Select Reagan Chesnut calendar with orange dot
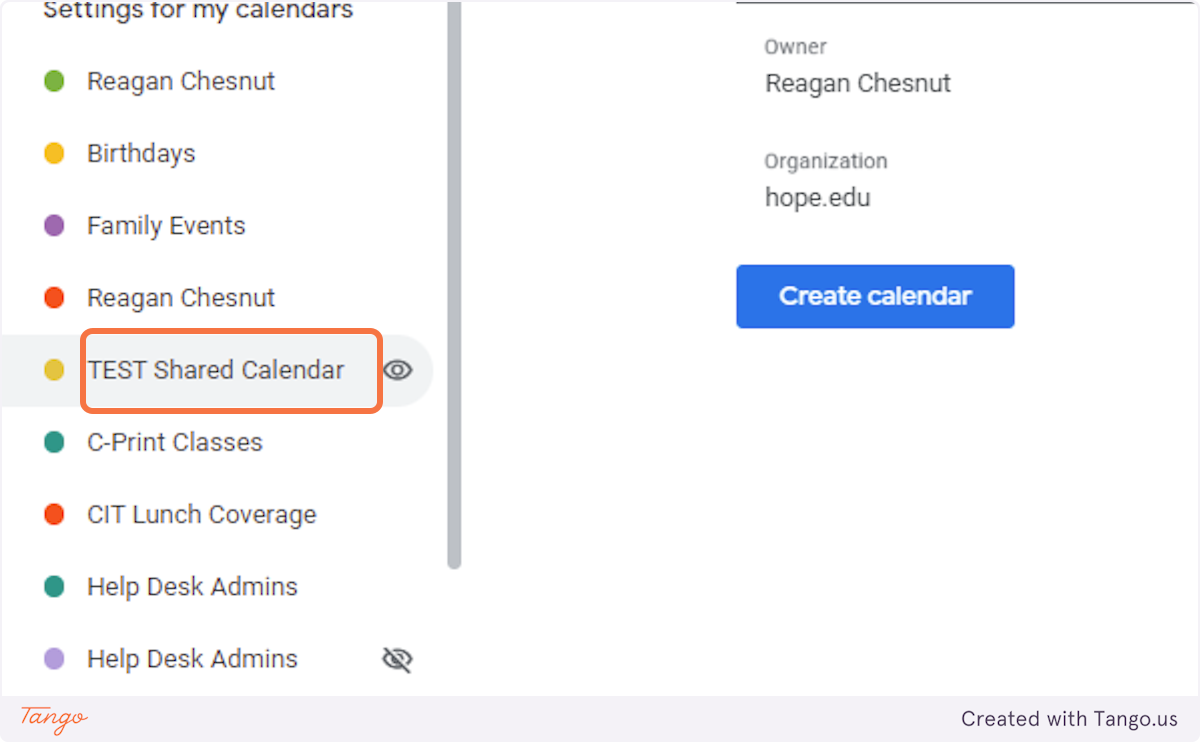Viewport: 1200px width, 742px height. [181, 298]
